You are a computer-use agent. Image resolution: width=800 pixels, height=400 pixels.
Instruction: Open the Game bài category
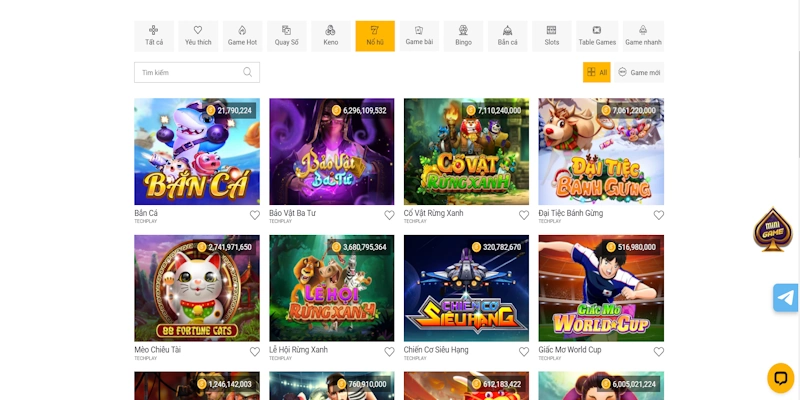click(419, 36)
